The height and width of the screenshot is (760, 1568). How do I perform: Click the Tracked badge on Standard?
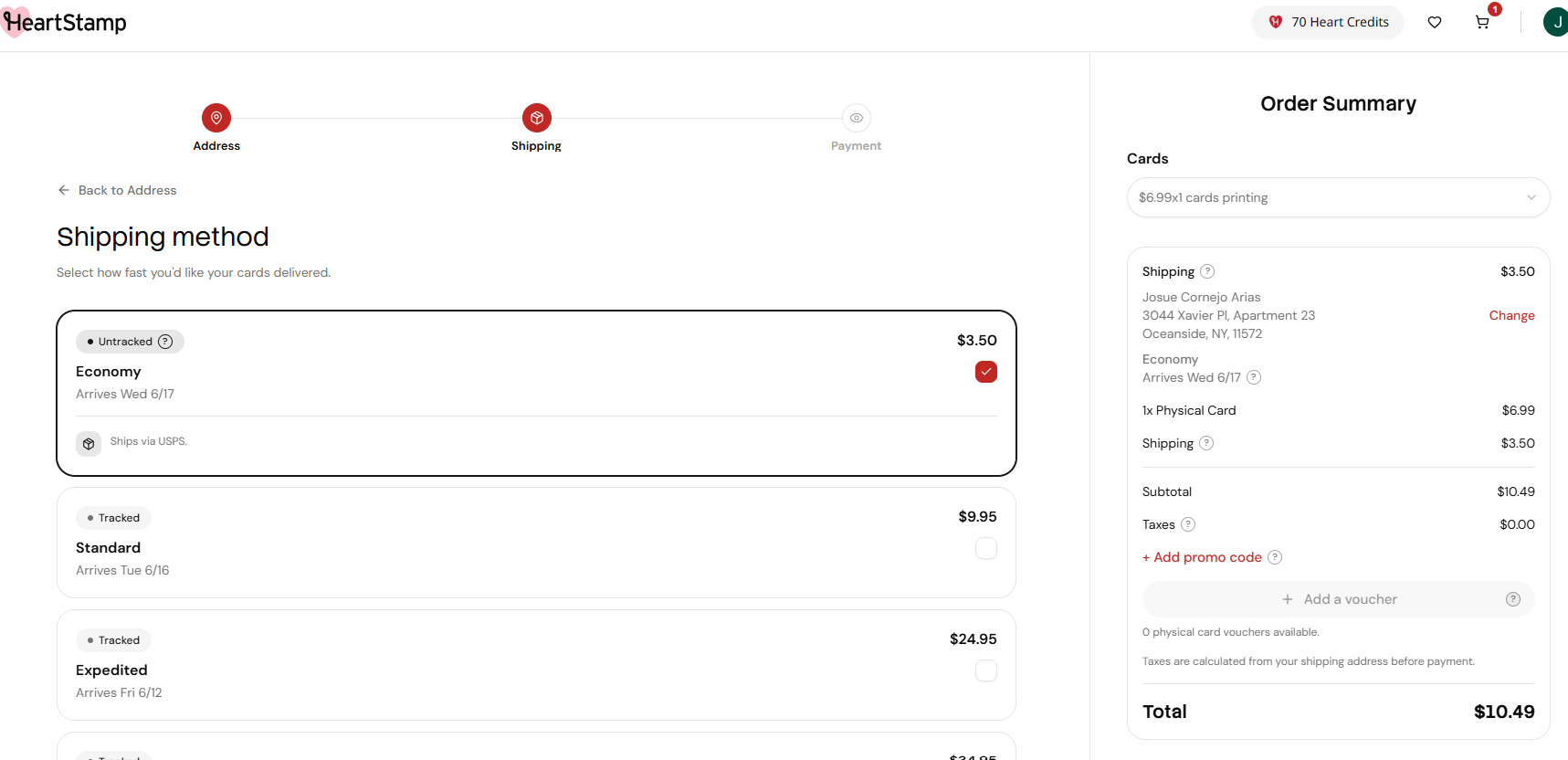[x=113, y=518]
